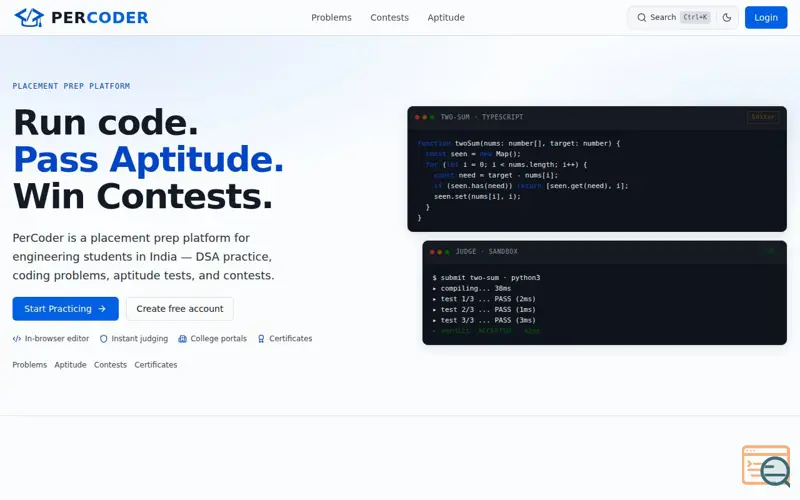The height and width of the screenshot is (500, 800).
Task: Open the Contests link below the features
Action: point(110,365)
